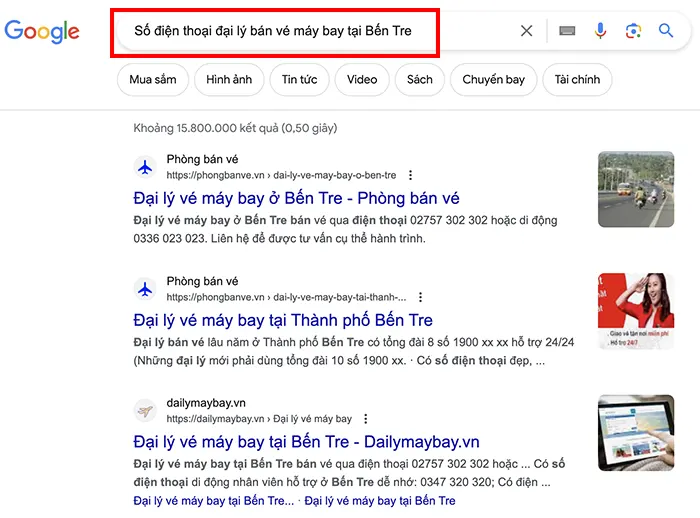This screenshot has width=700, height=518.
Task: Open 'Đại lý vé máy bay tại Thành phố Bến Tre'
Action: point(283,320)
